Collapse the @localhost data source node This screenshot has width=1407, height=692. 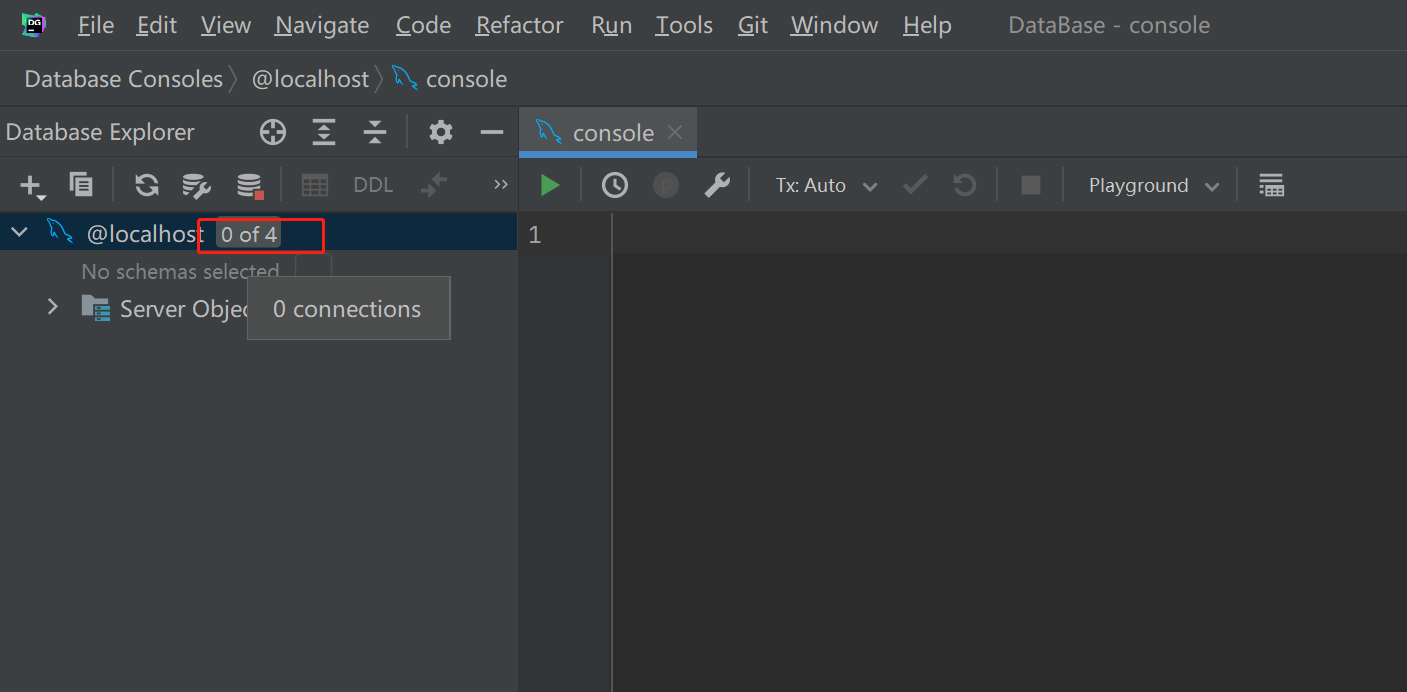click(x=18, y=234)
